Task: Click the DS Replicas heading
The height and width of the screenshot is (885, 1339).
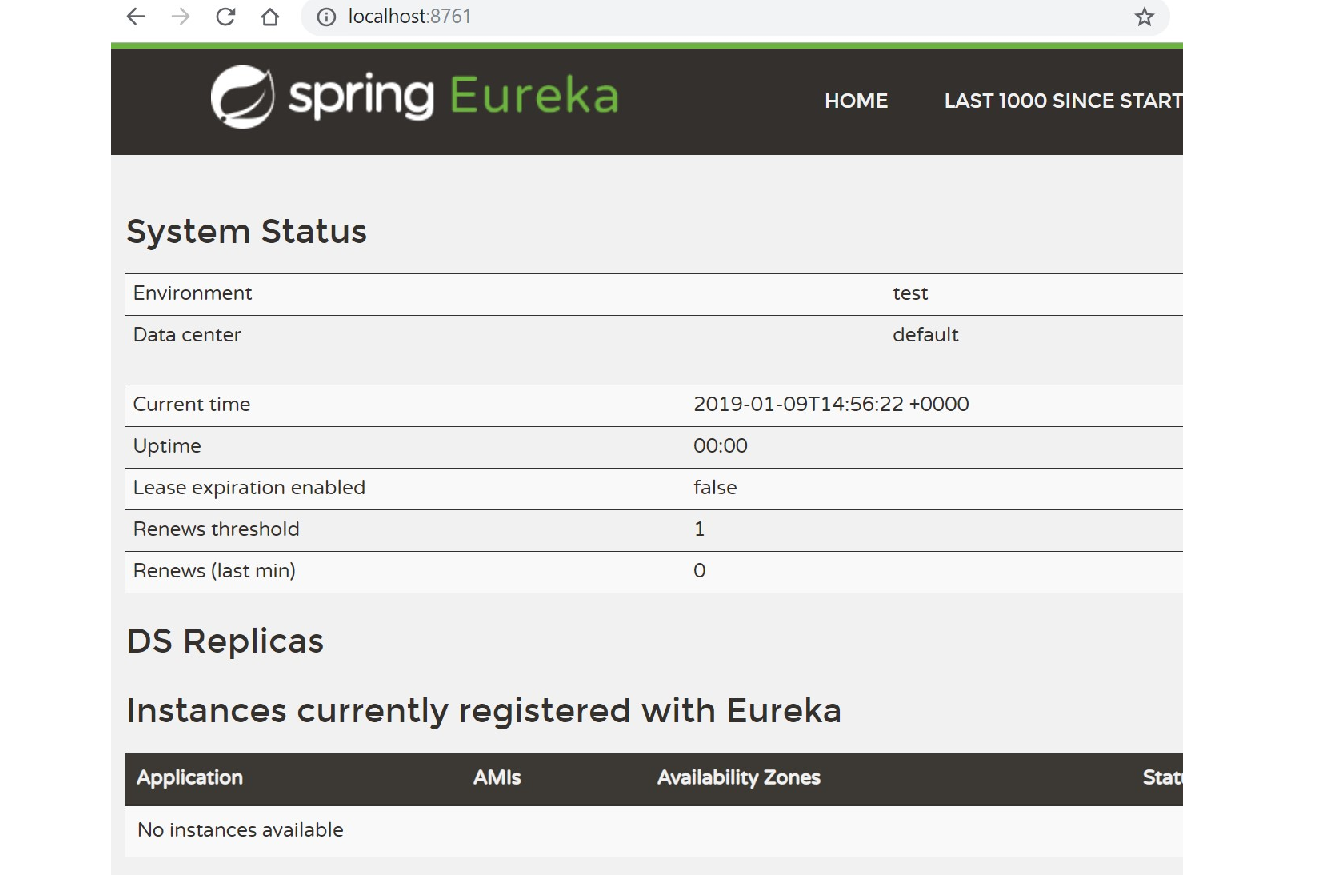Action: [x=224, y=641]
